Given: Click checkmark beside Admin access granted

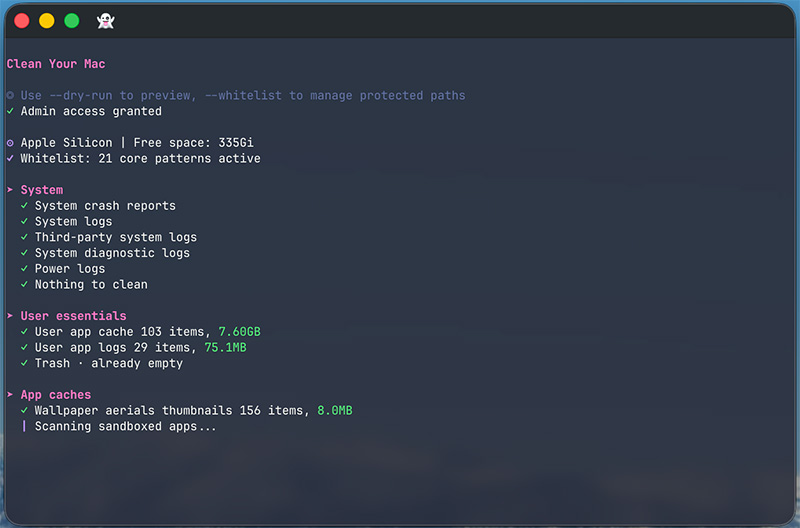Looking at the screenshot, I should [10, 111].
